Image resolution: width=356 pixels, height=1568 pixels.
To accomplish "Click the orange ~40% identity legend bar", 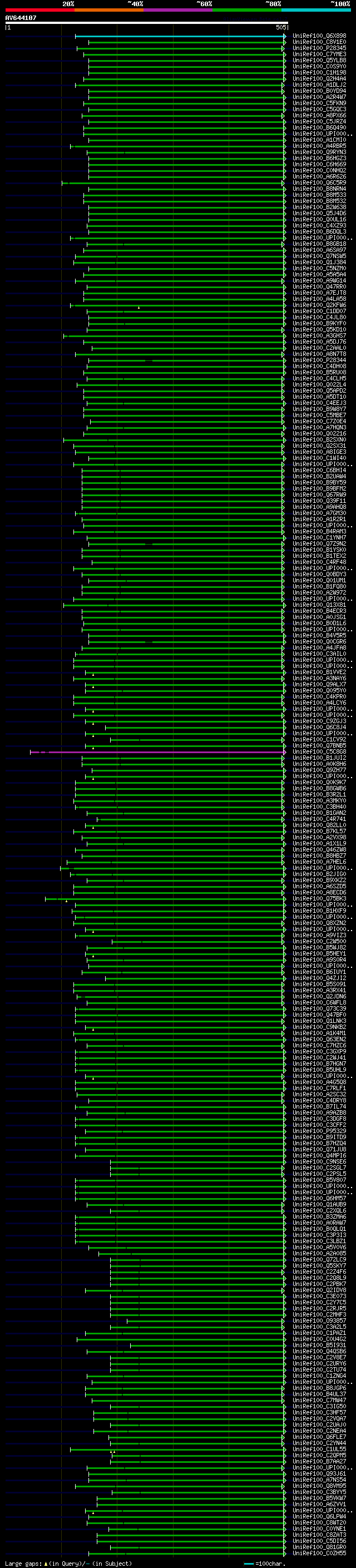I will coord(109,10).
